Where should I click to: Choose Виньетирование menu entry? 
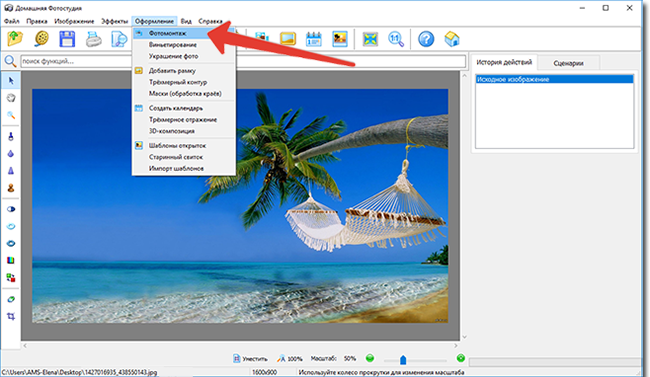[x=184, y=45]
